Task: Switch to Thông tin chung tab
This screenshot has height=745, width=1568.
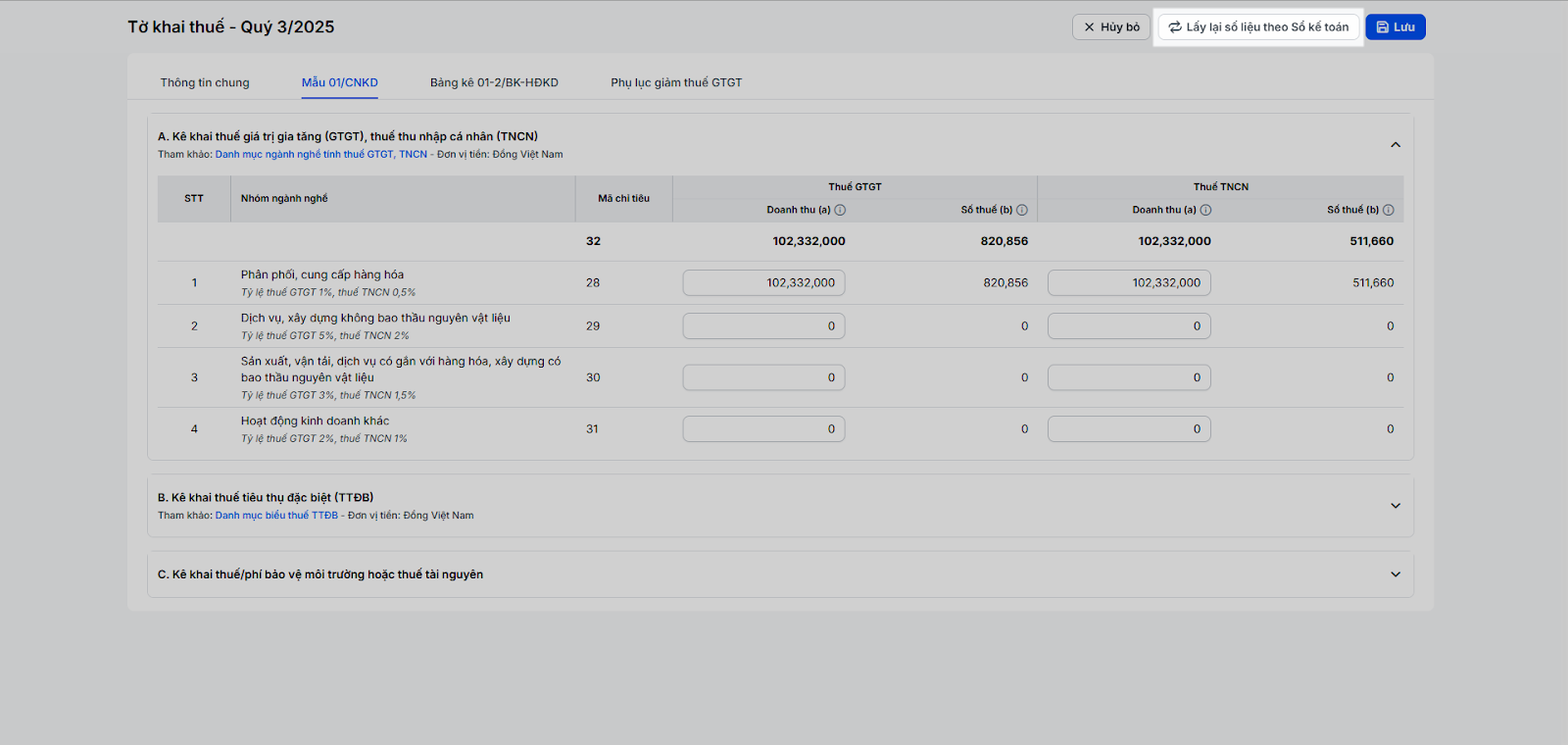Action: [205, 82]
